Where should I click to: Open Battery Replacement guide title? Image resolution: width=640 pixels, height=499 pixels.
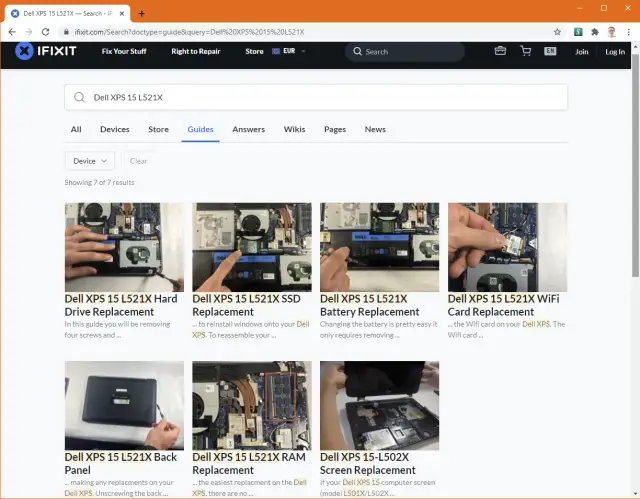(x=370, y=305)
